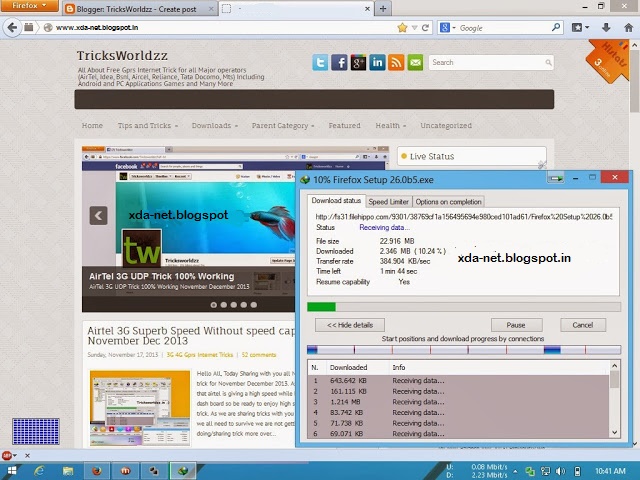Screen dimensions: 640x480
Task: Collapse details with Hide details button
Action: 350,325
